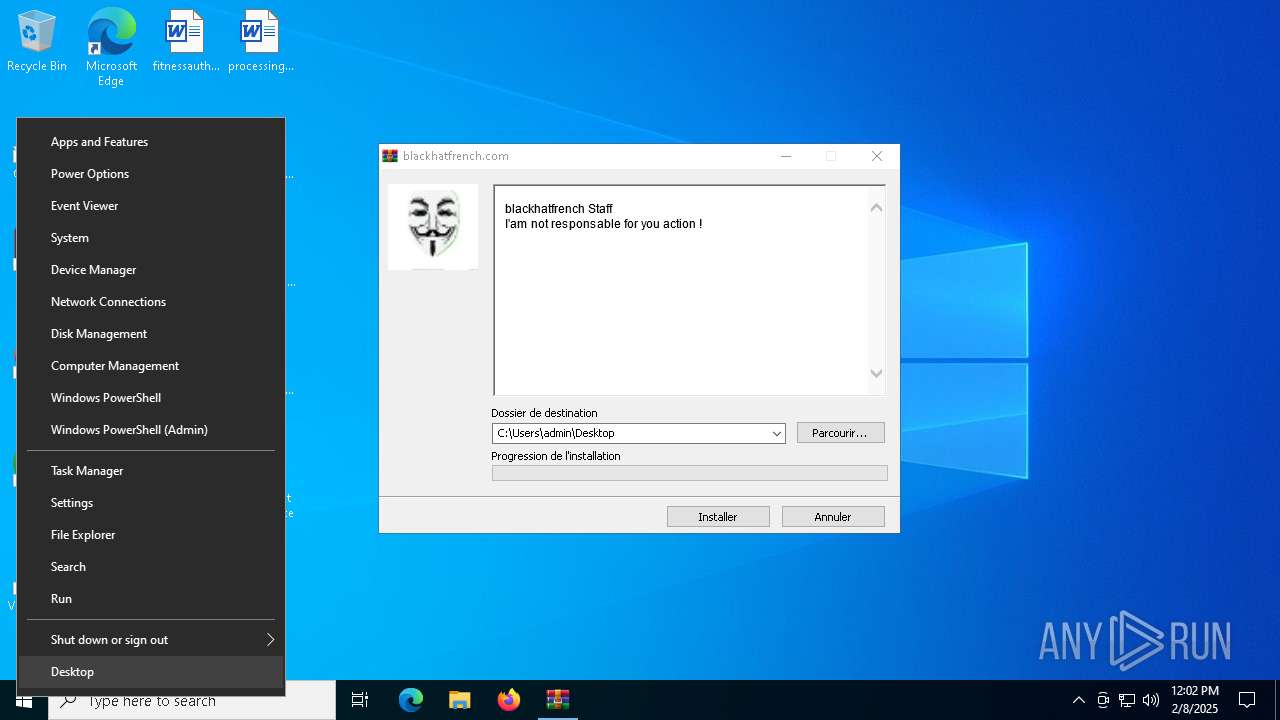Click the Parcourir... browse button
1280x720 pixels.
[x=840, y=433]
